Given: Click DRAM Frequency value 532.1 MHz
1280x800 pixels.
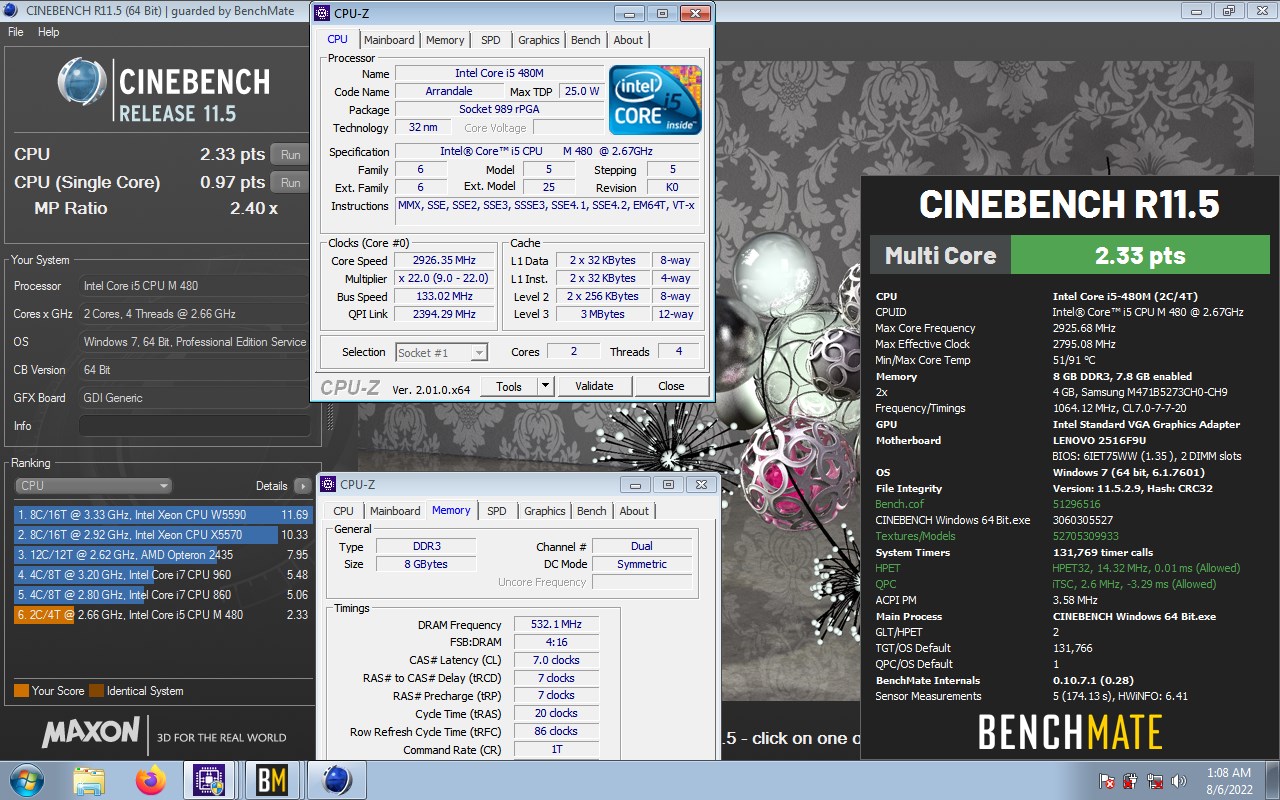Looking at the screenshot, I should click(558, 624).
